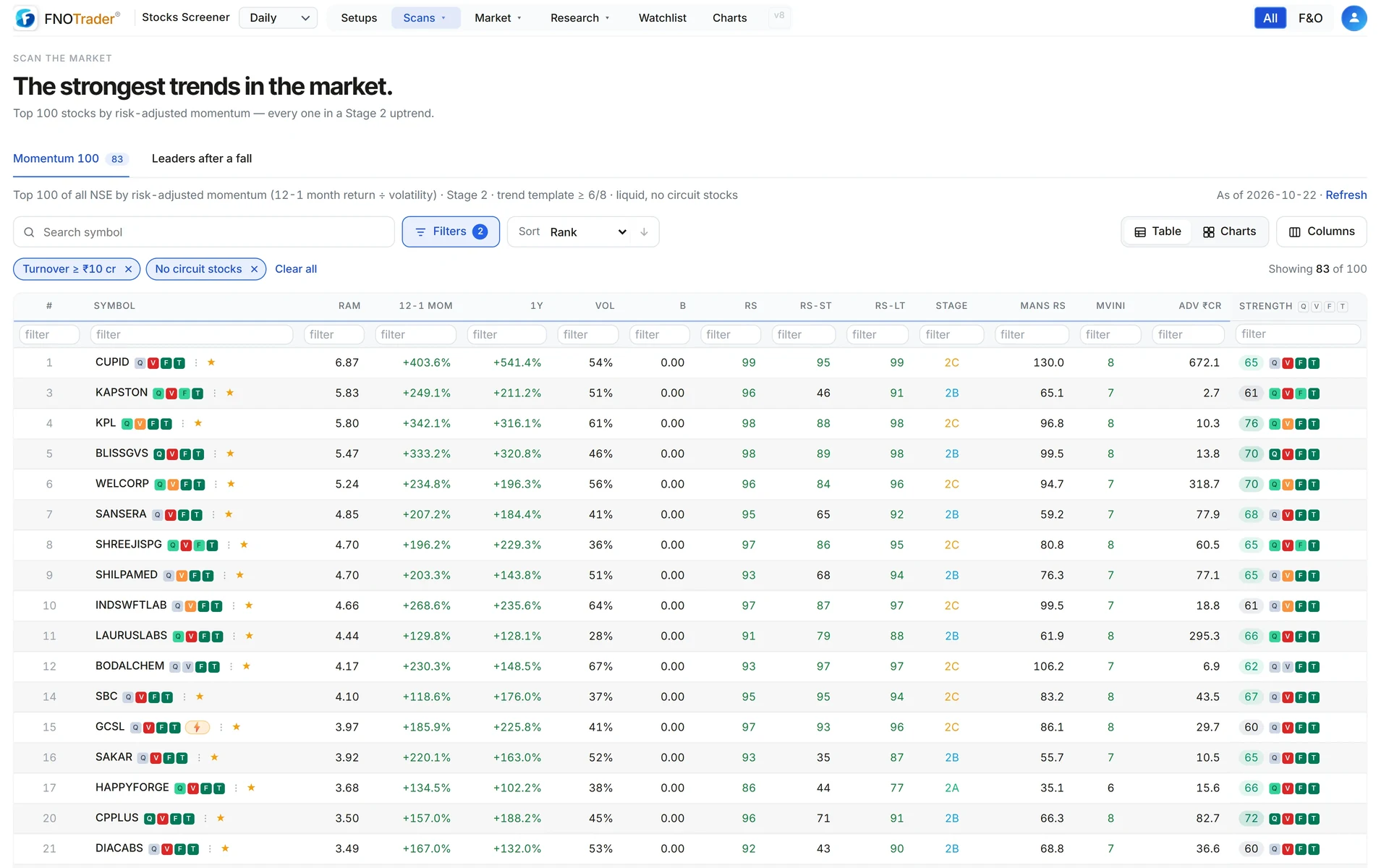This screenshot has width=1389, height=868.
Task: Switch to the Table view
Action: click(1157, 231)
